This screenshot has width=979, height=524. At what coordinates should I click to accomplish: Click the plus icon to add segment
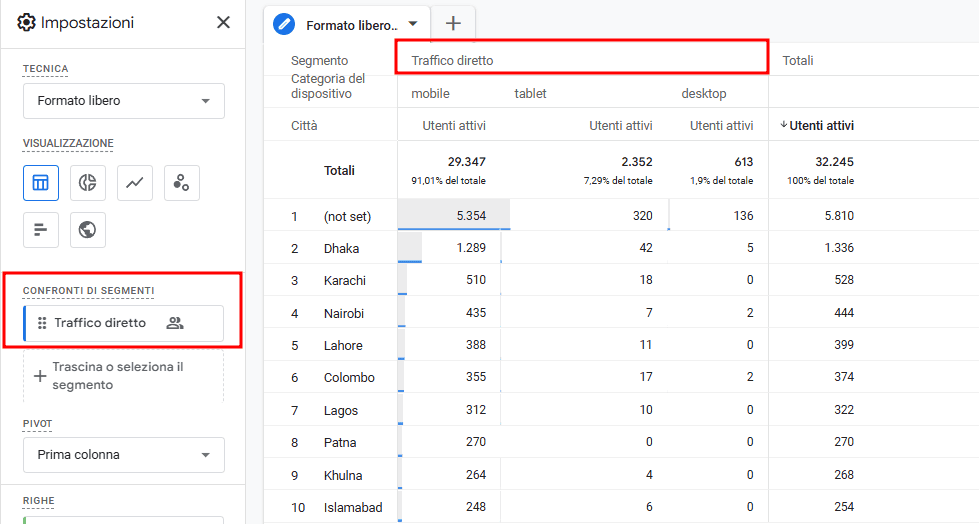(x=39, y=376)
